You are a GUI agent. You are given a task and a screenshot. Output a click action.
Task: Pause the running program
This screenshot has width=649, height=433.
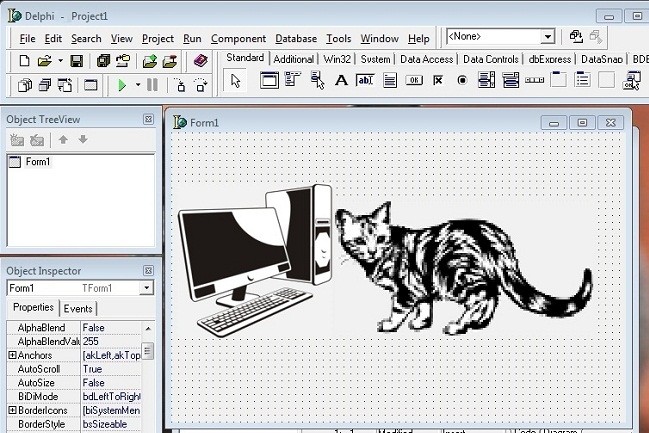click(152, 85)
